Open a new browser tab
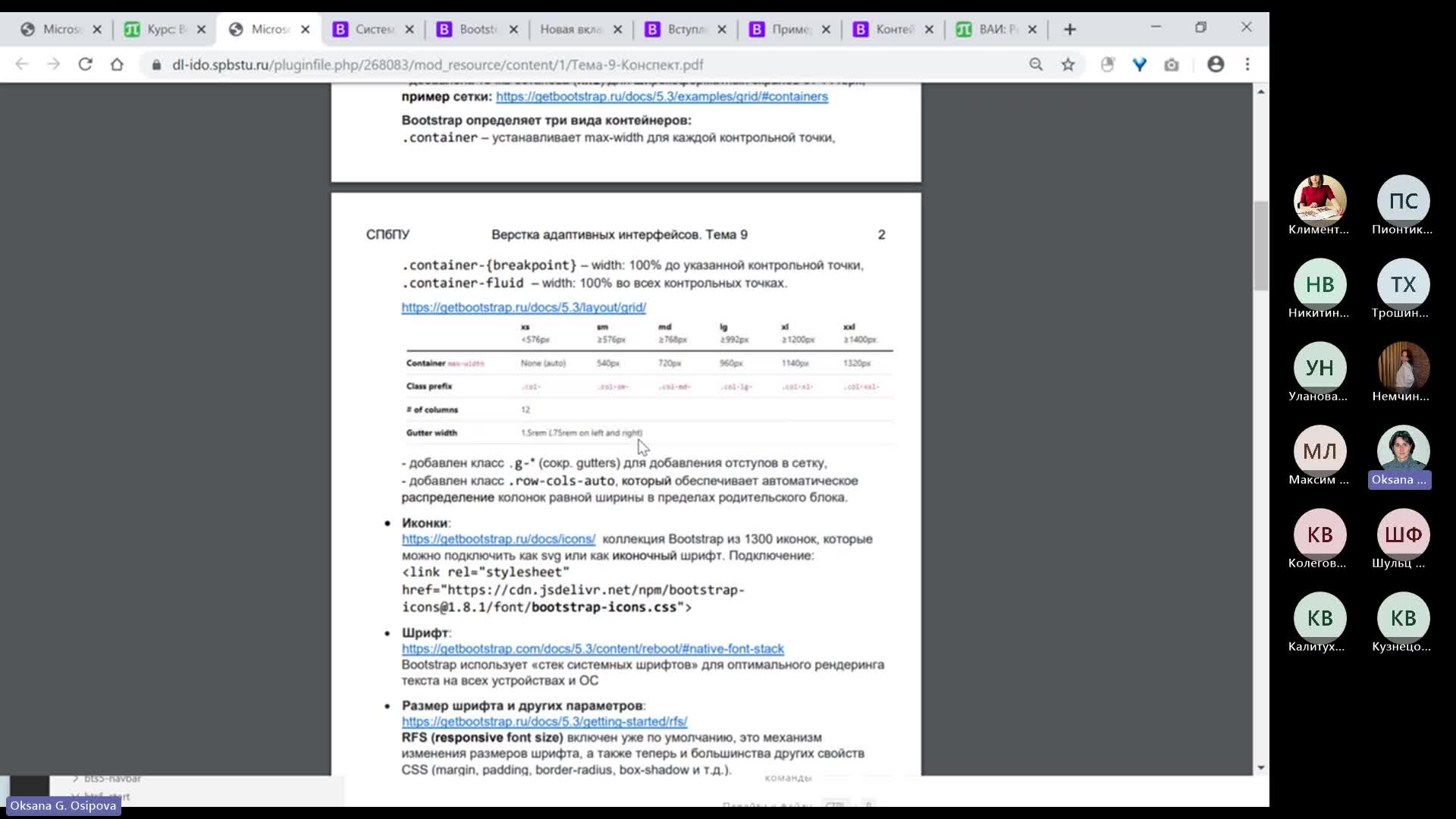Image resolution: width=1456 pixels, height=819 pixels. 1070,30
